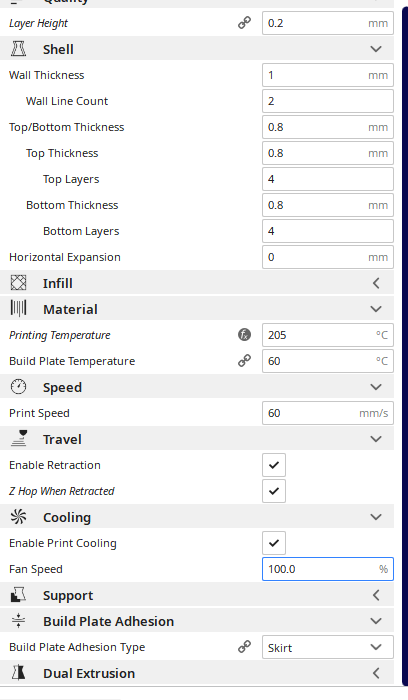Click the Material spool icon
Image resolution: width=408 pixels, height=700 pixels.
tap(18, 309)
